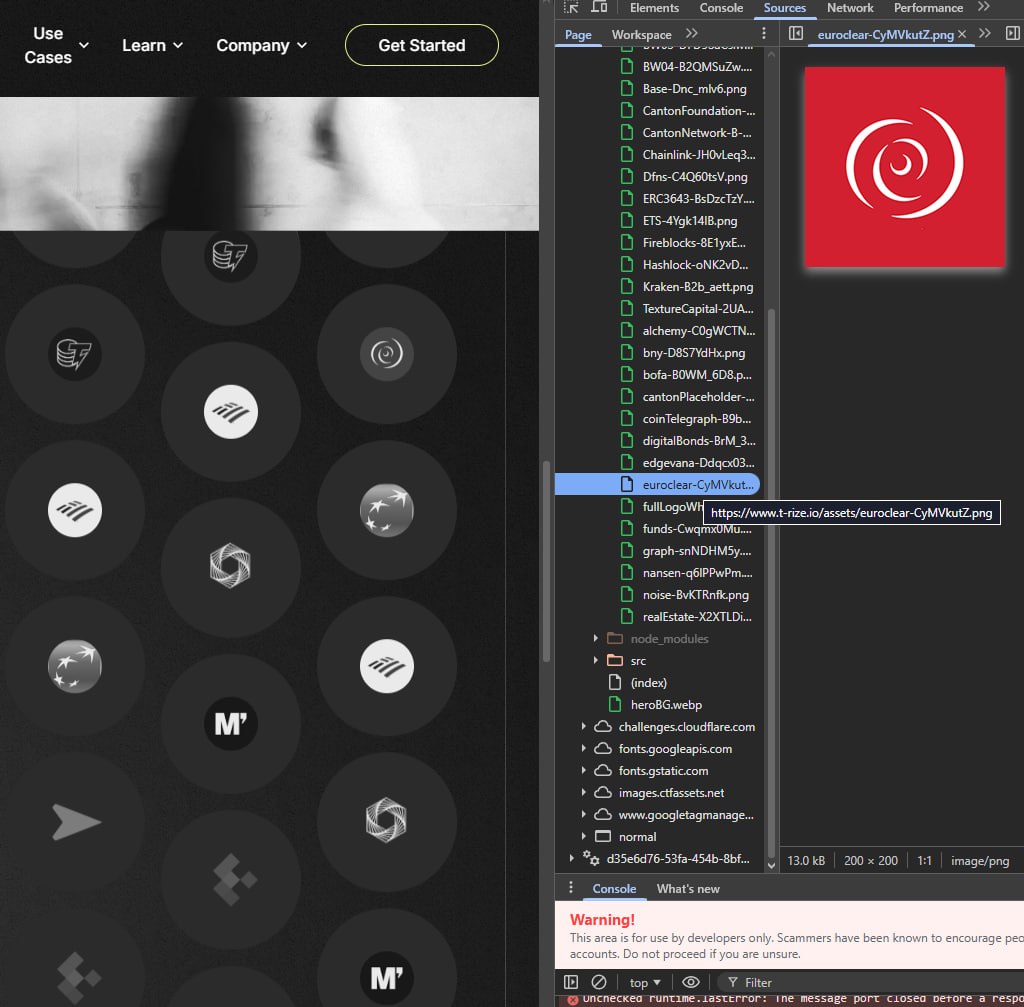Expand www.googletagmanager domain
Viewport: 1024px width, 1007px height.
click(583, 814)
